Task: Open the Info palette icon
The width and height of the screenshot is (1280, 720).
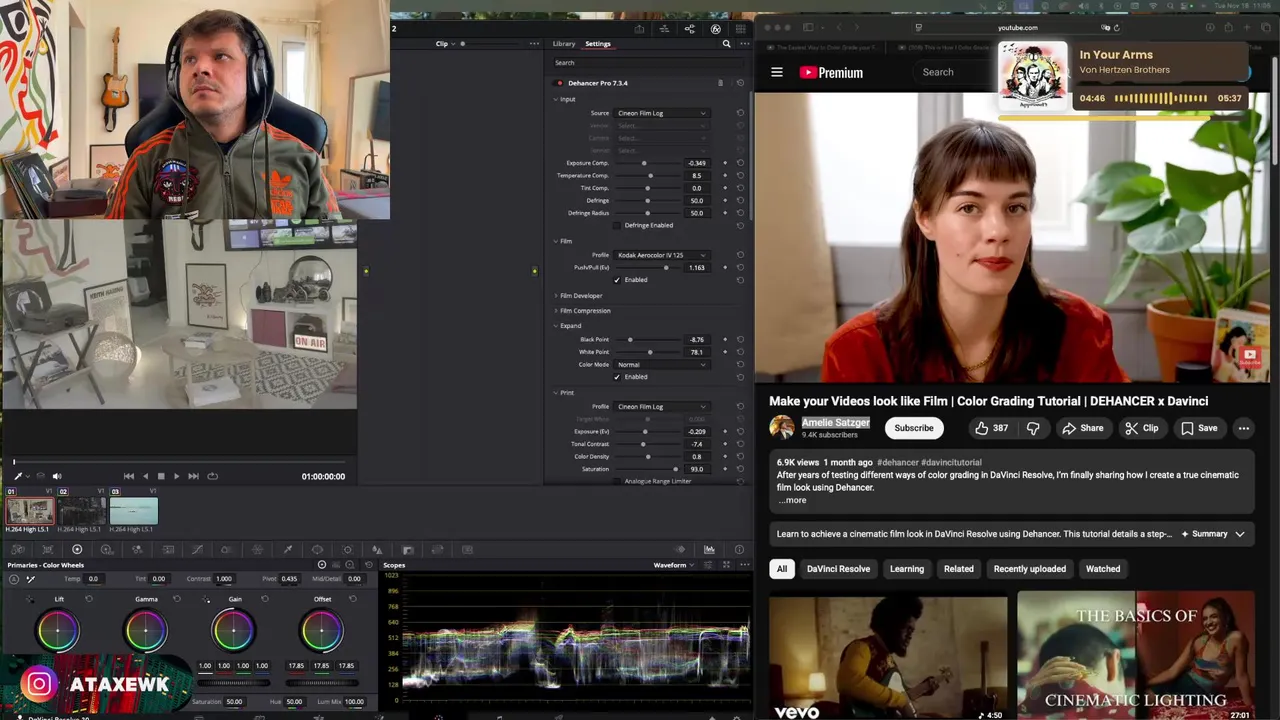Action: pos(739,549)
